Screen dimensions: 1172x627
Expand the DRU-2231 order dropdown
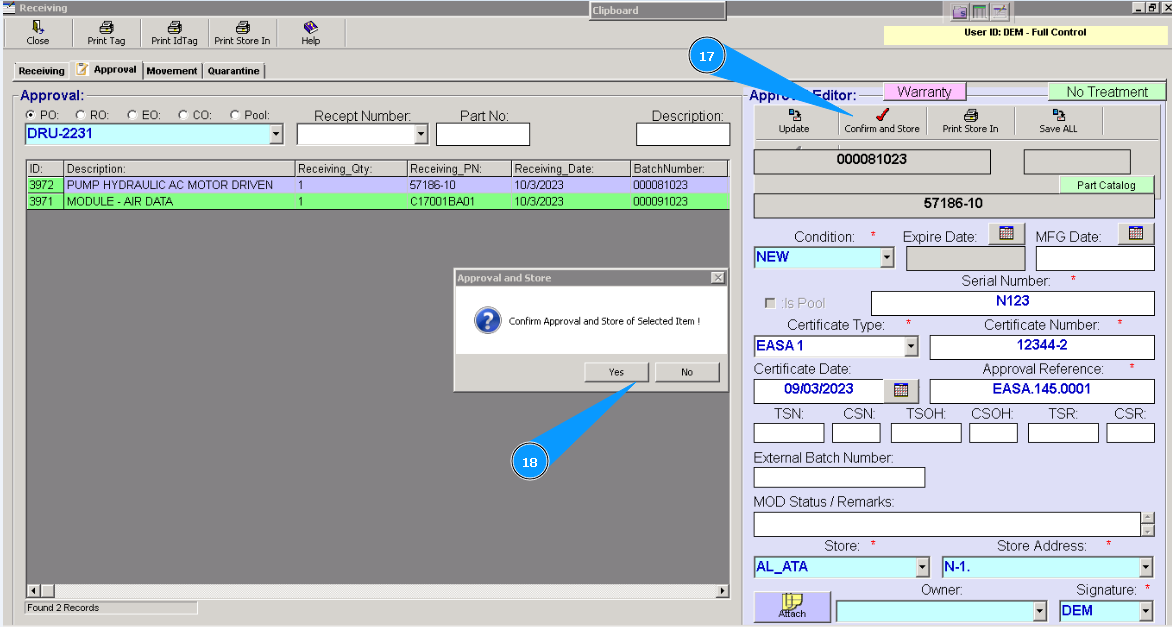pyautogui.click(x=276, y=135)
